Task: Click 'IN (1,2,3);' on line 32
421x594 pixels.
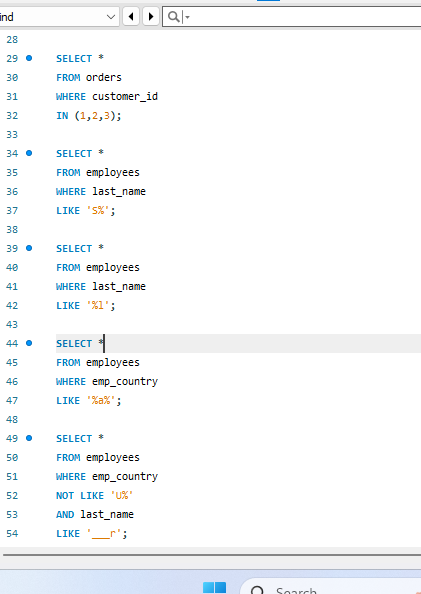Action: click(x=89, y=116)
